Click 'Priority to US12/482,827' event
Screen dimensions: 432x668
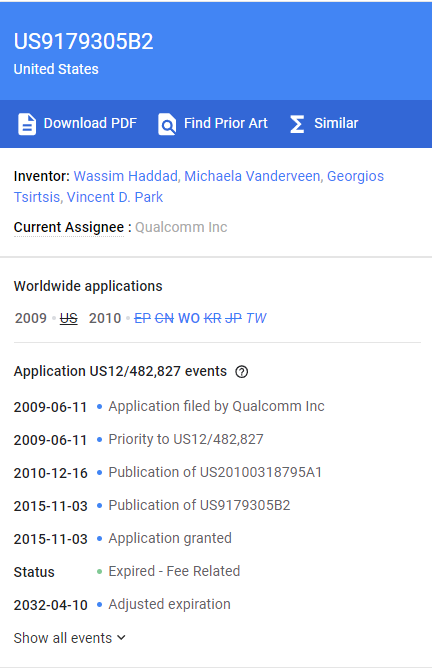(x=186, y=439)
